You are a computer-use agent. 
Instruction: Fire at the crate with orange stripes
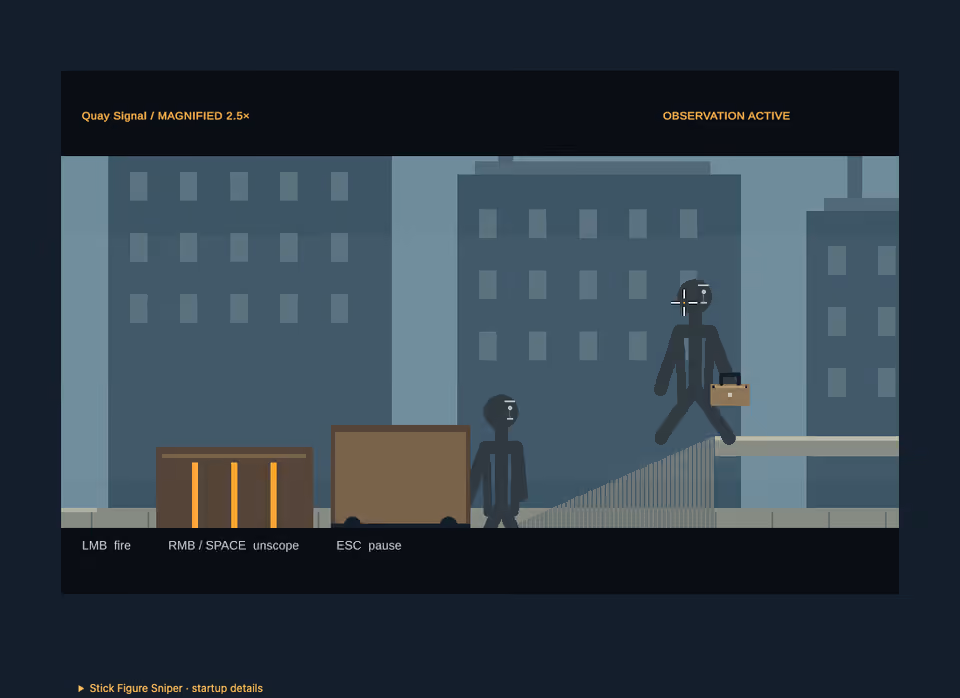(x=234, y=487)
